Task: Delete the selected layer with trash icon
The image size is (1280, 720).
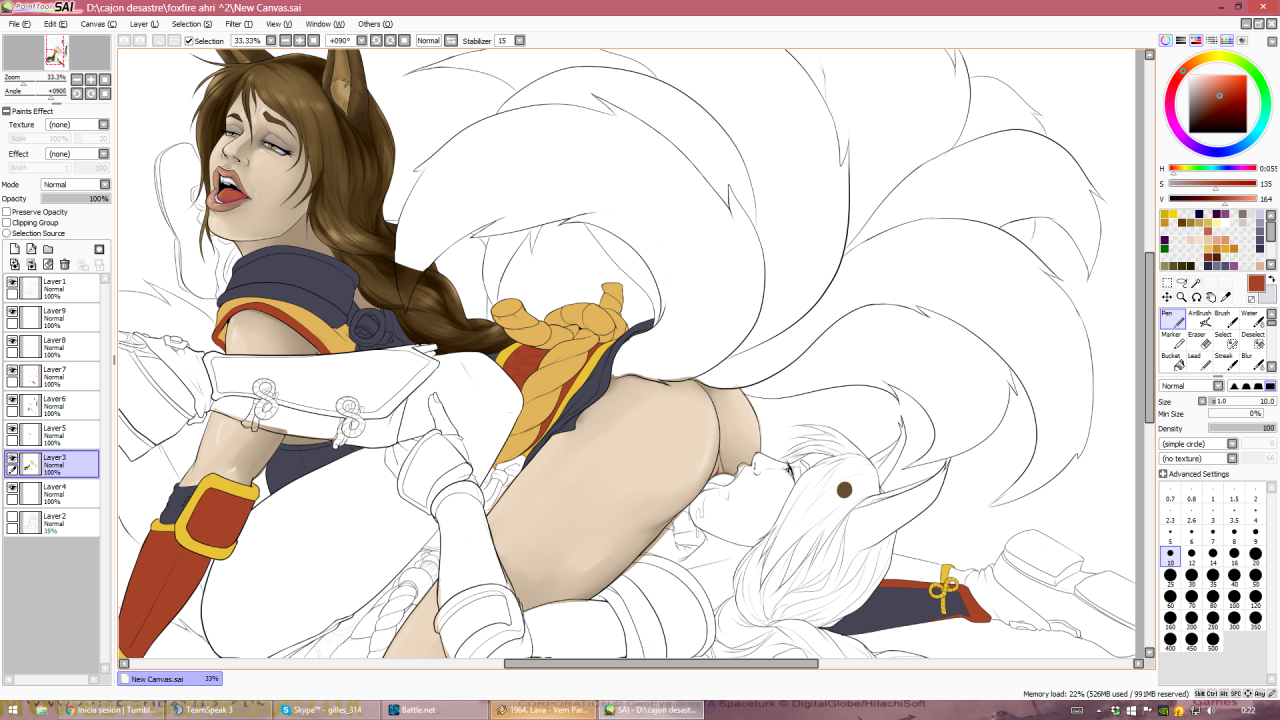Action: point(65,265)
